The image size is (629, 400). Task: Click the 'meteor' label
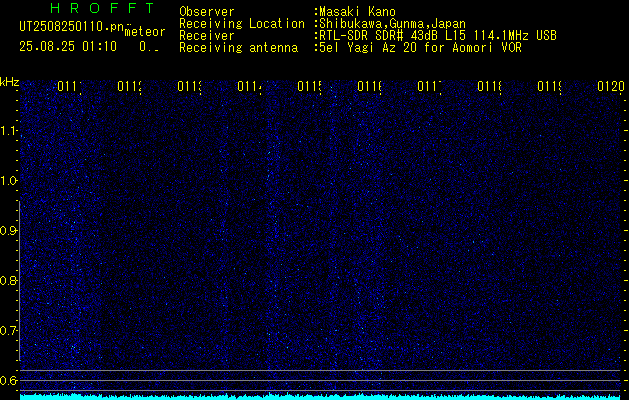145,32
